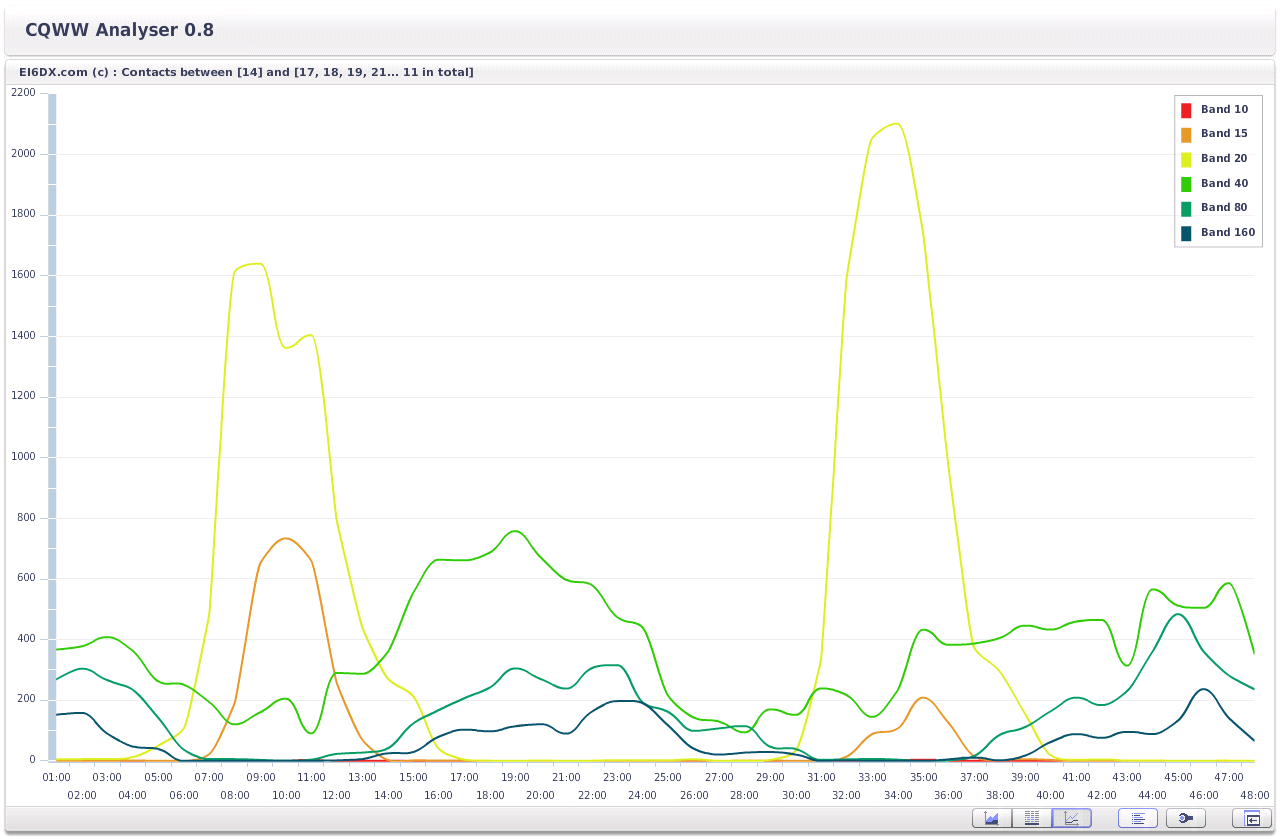Select the Band 40 legend label
The image size is (1280, 839).
[1224, 184]
